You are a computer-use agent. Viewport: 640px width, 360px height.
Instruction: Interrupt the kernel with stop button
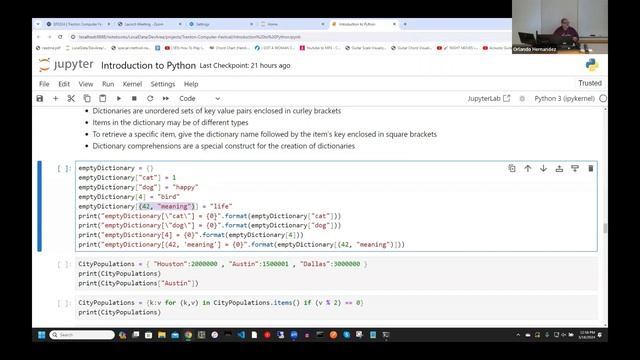[x=134, y=98]
